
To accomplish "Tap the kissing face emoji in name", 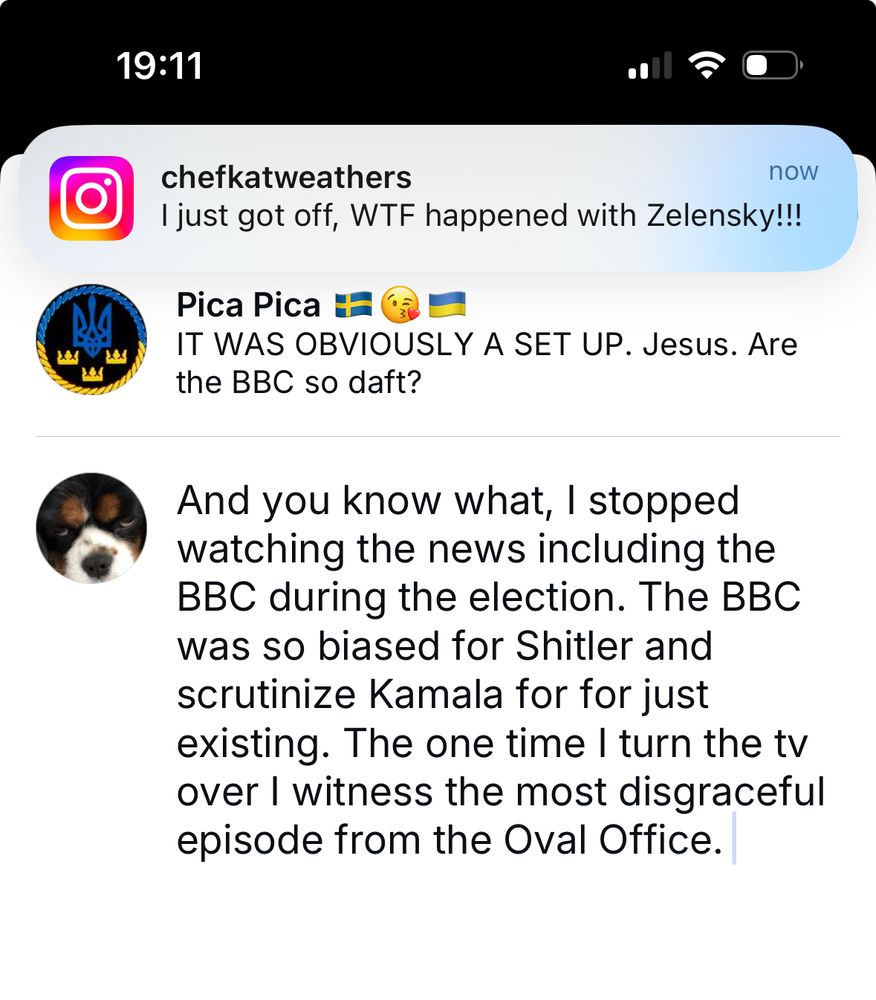I will 400,304.
